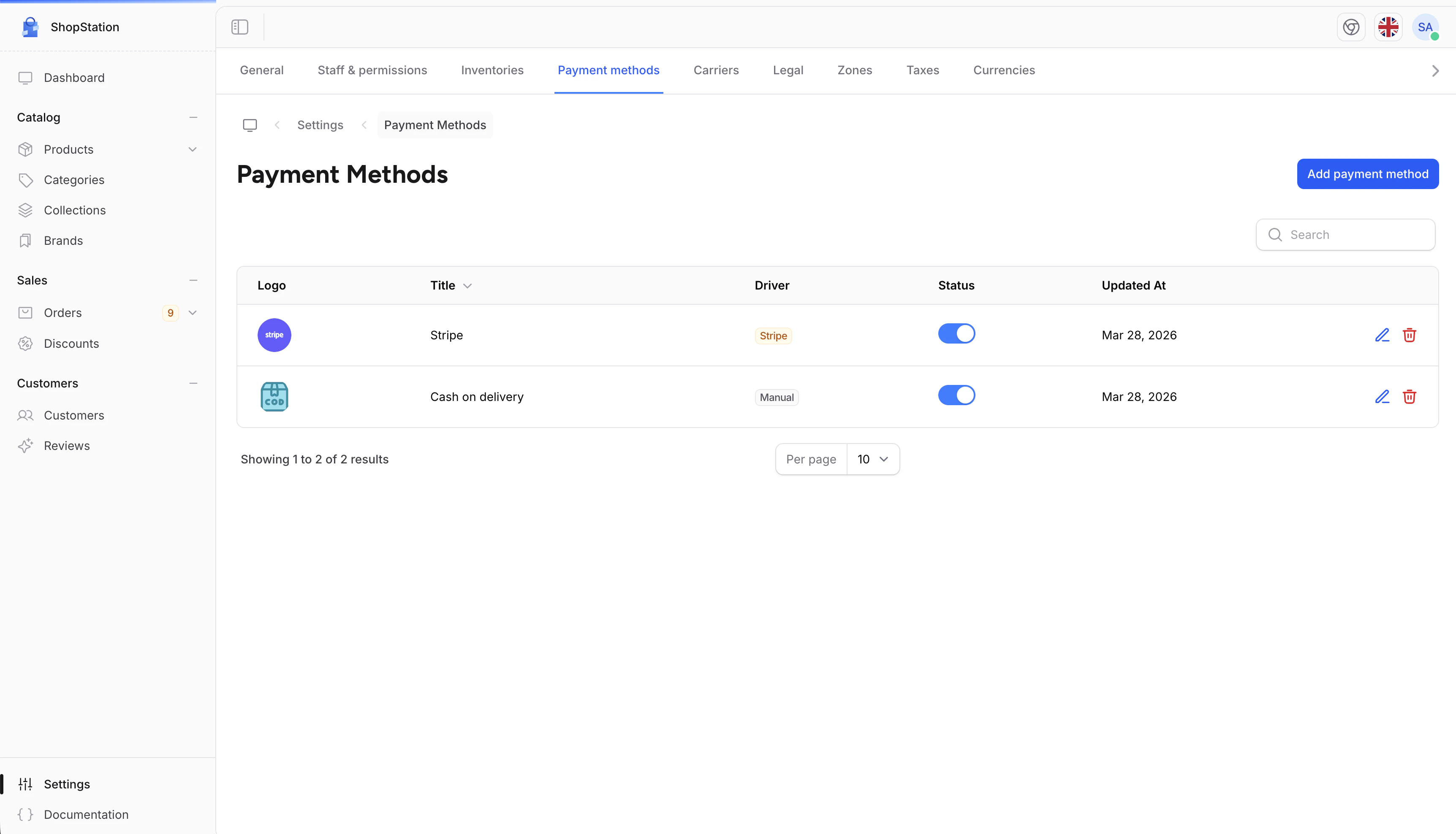This screenshot has height=834, width=1456.
Task: Click the delete trash icon for Cash on delivery
Action: click(1410, 396)
